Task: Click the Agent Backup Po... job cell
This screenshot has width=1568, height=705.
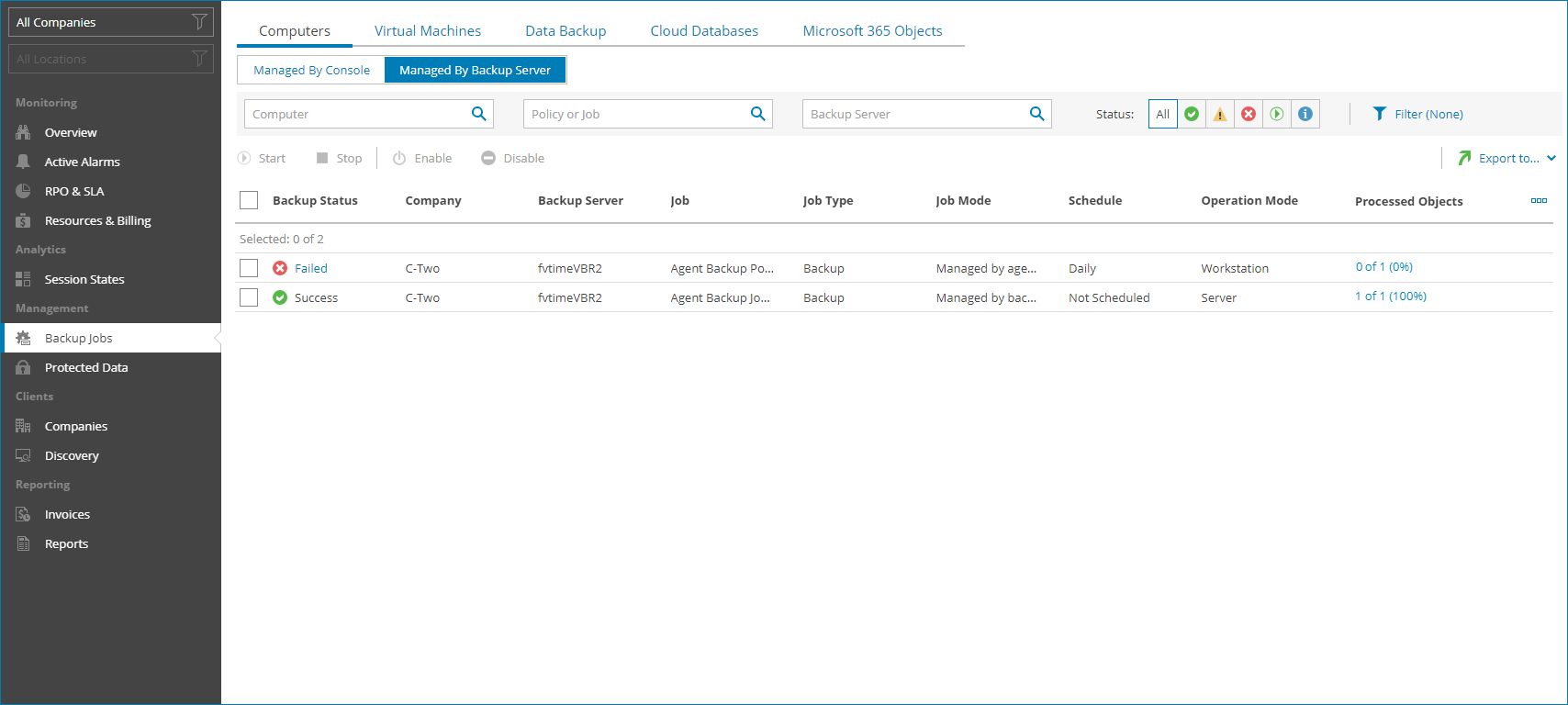Action: pyautogui.click(x=722, y=268)
